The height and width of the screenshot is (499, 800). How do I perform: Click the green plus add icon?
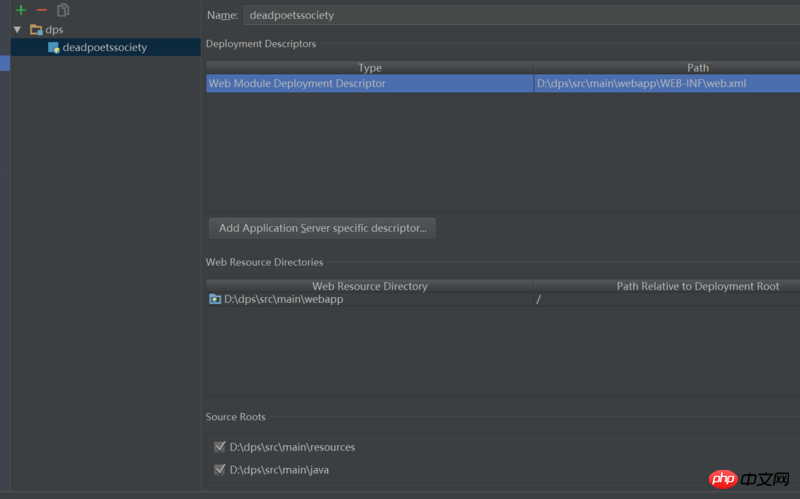[x=21, y=10]
